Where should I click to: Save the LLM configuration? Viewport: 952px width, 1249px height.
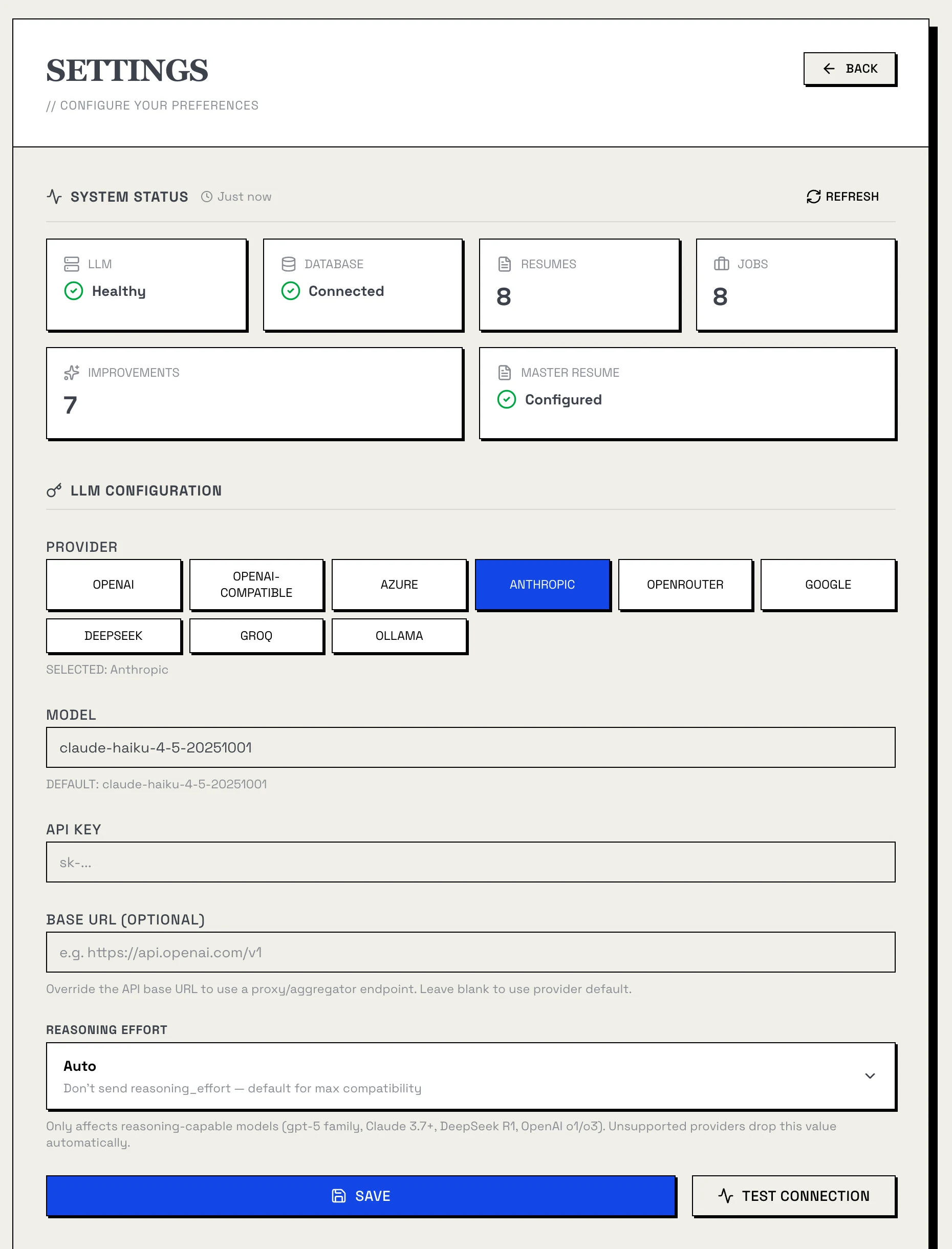point(360,1196)
